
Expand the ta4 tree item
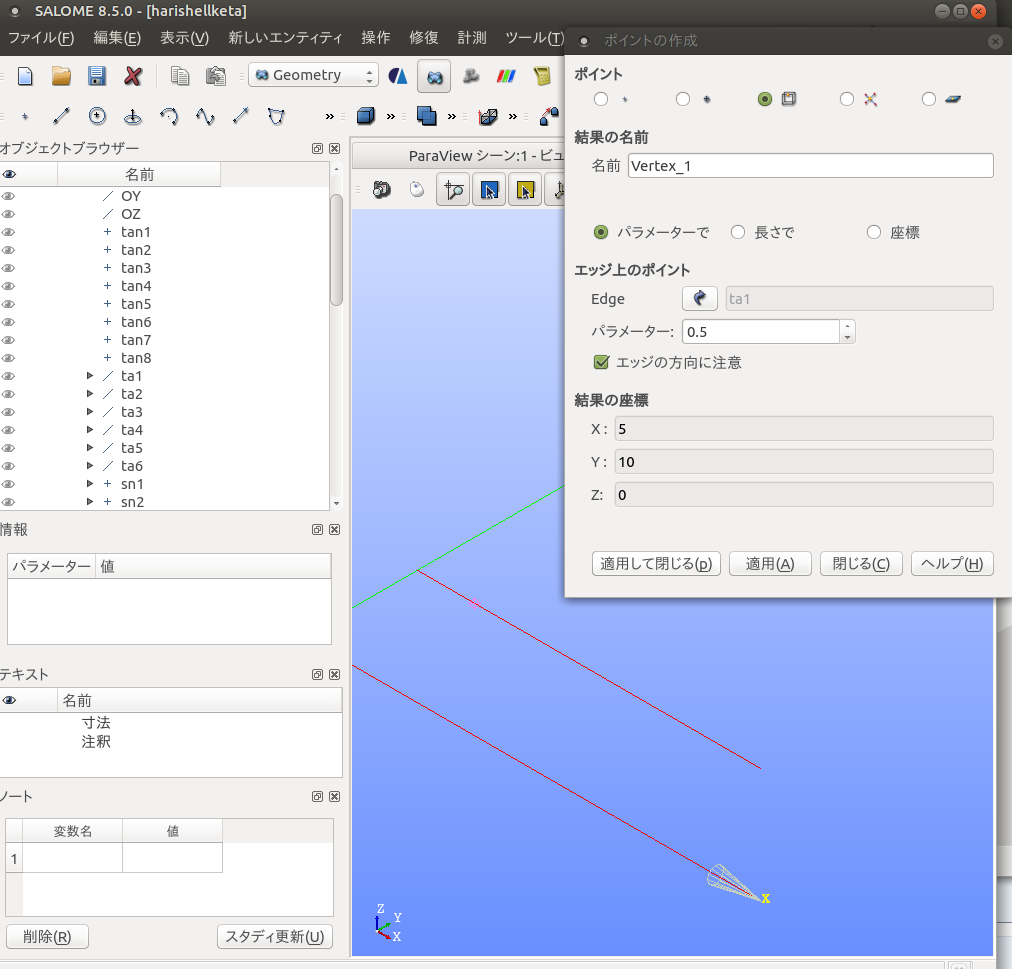click(x=90, y=430)
